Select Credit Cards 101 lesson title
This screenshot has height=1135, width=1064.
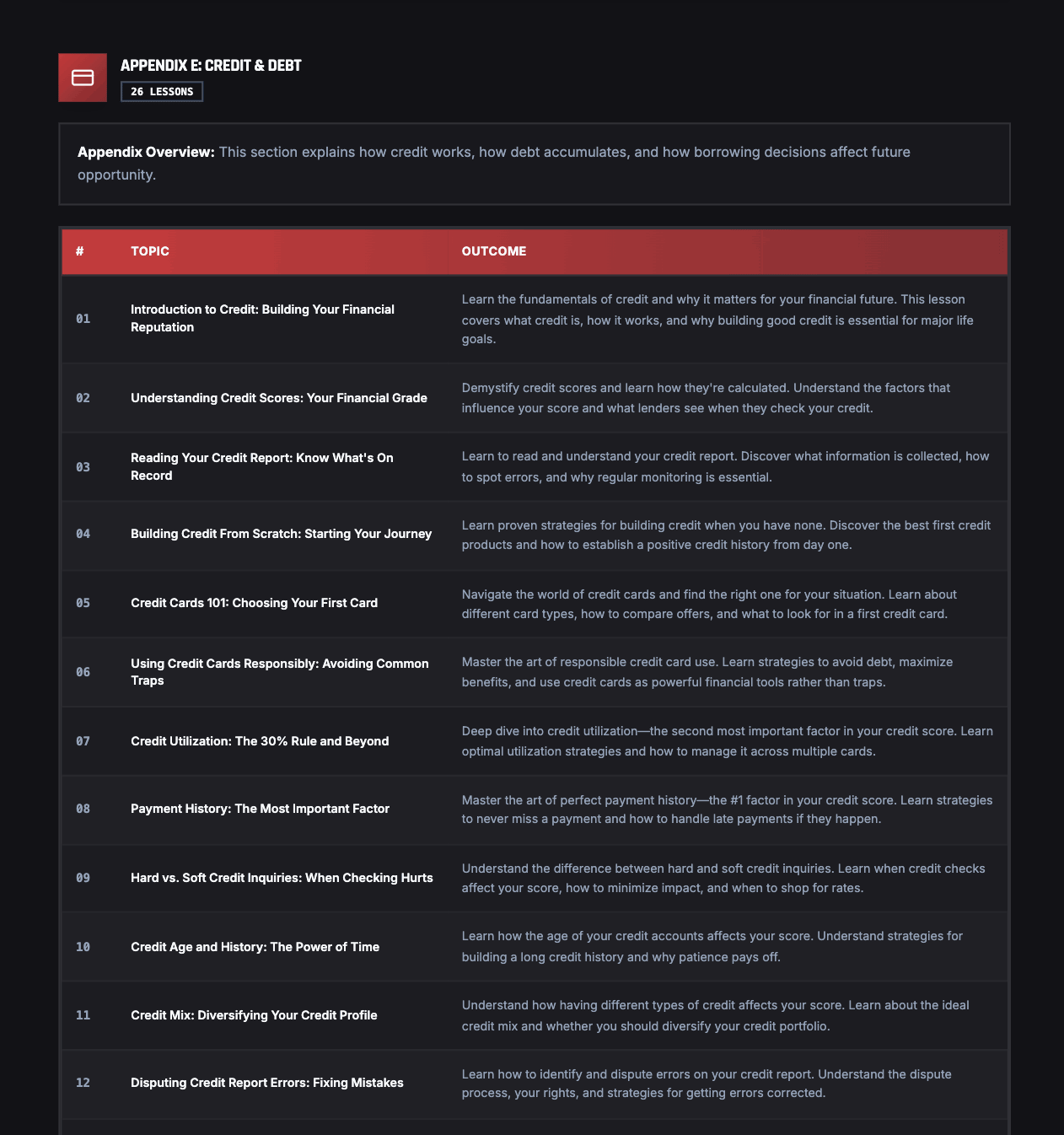254,603
